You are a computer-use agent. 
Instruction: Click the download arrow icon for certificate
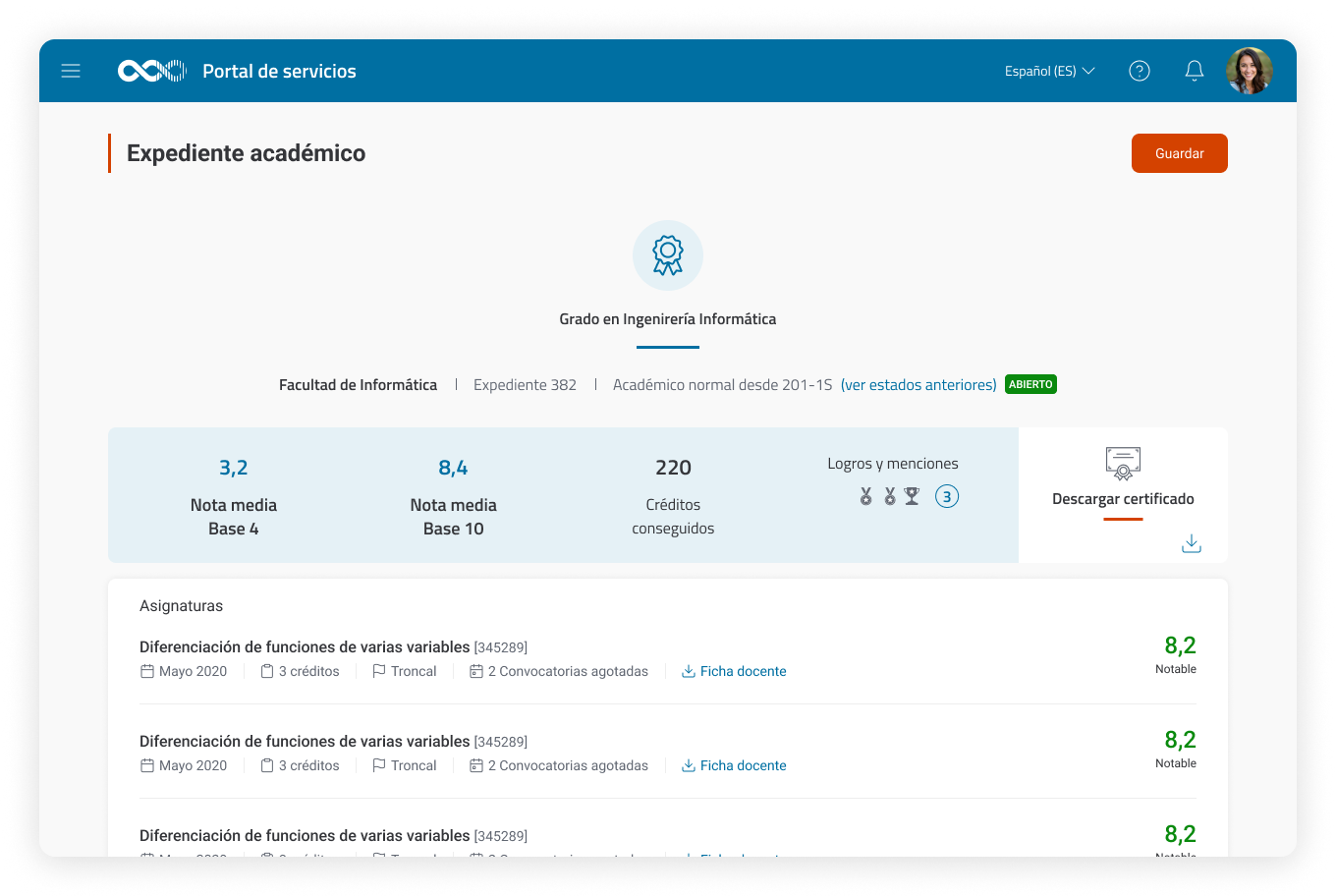[1191, 543]
